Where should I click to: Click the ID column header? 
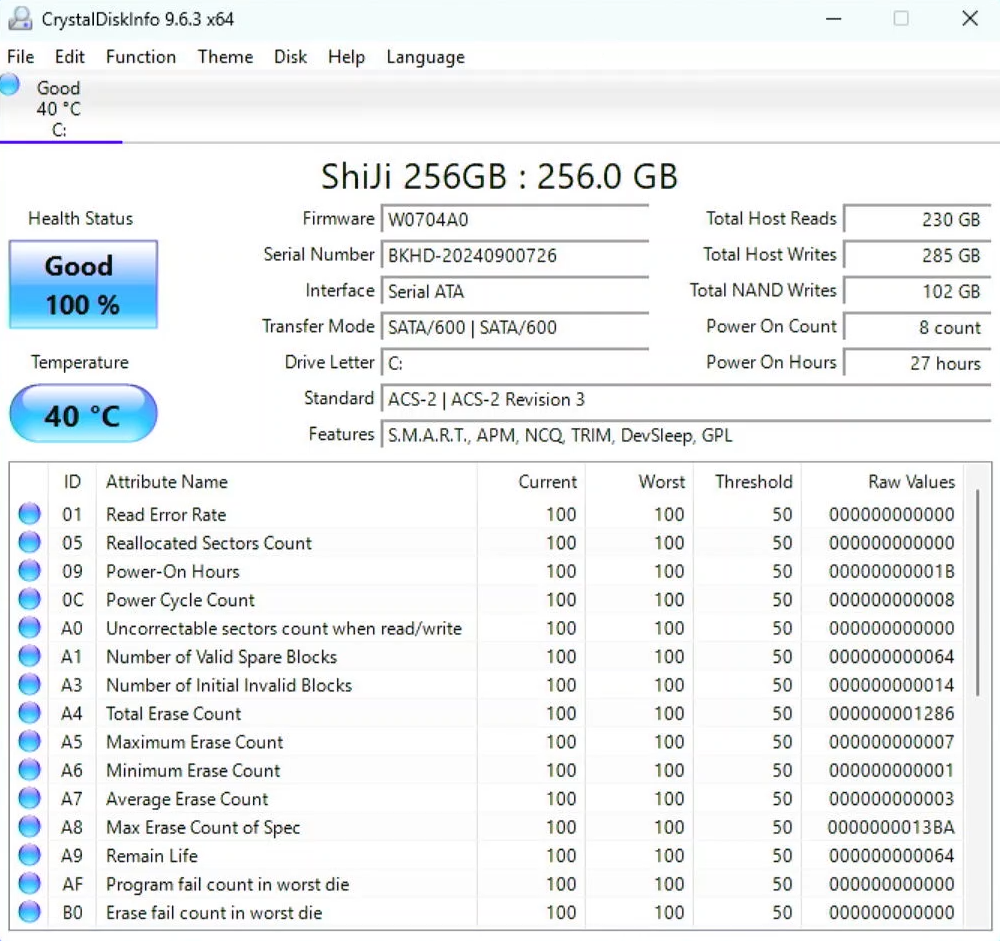click(72, 482)
